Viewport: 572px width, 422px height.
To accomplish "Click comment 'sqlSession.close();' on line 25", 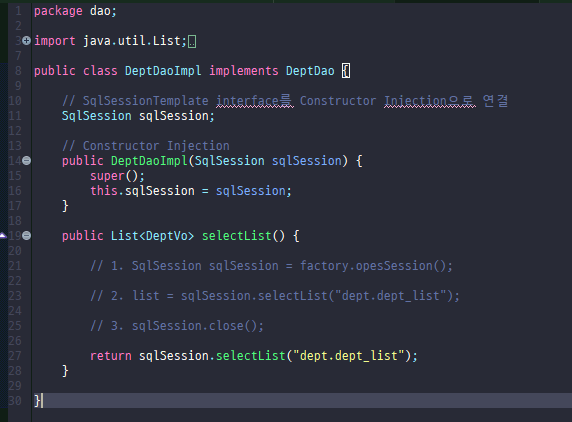I will [197, 326].
